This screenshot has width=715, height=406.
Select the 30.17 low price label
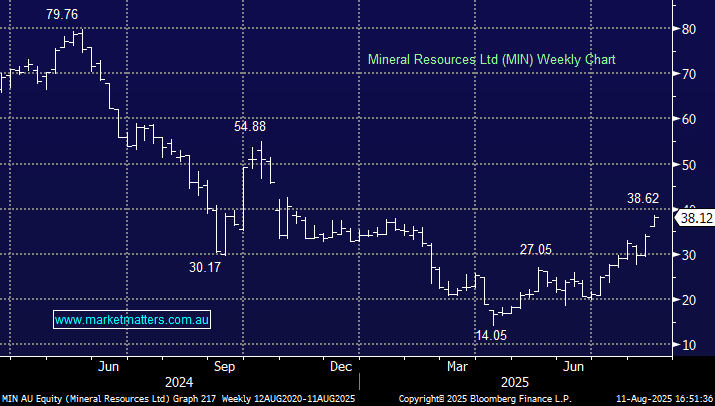coord(205,267)
